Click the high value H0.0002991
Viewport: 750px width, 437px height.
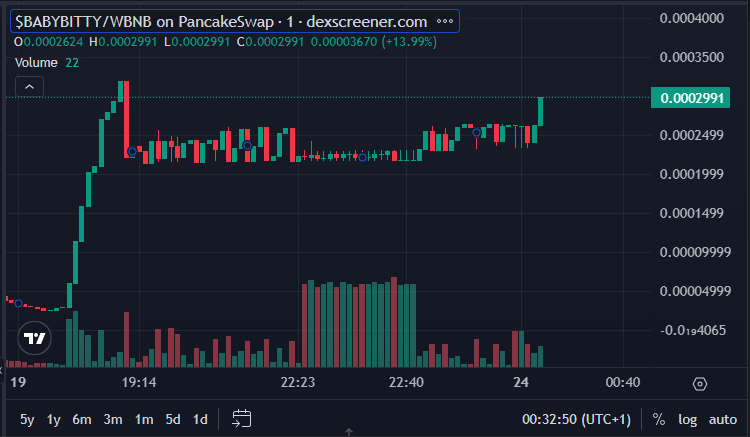123,42
